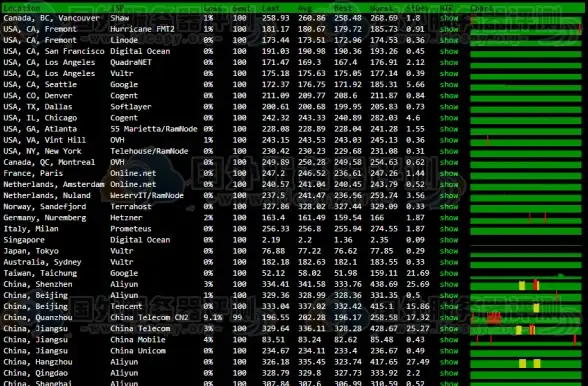The image size is (588, 386).
Task: Select the sent count 99
Action: (x=237, y=317)
